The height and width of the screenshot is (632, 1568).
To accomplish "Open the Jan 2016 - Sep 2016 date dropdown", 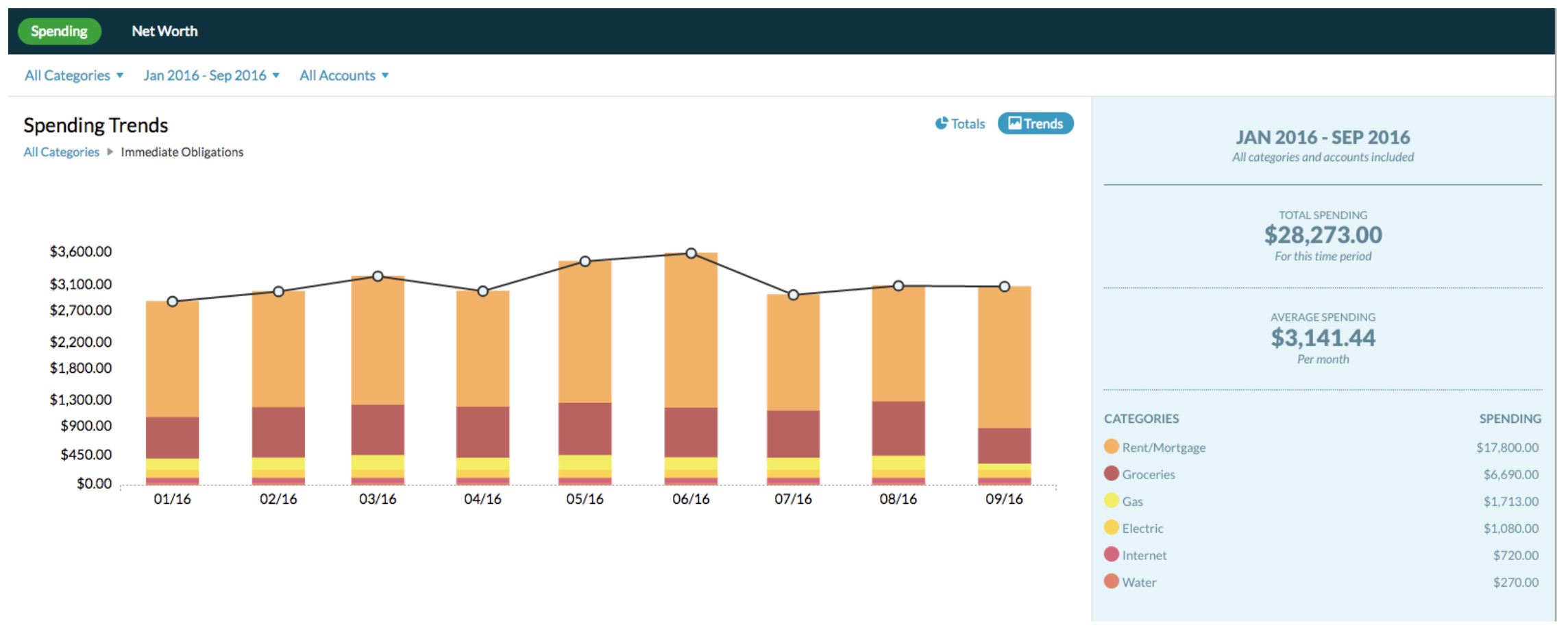I will coord(211,75).
